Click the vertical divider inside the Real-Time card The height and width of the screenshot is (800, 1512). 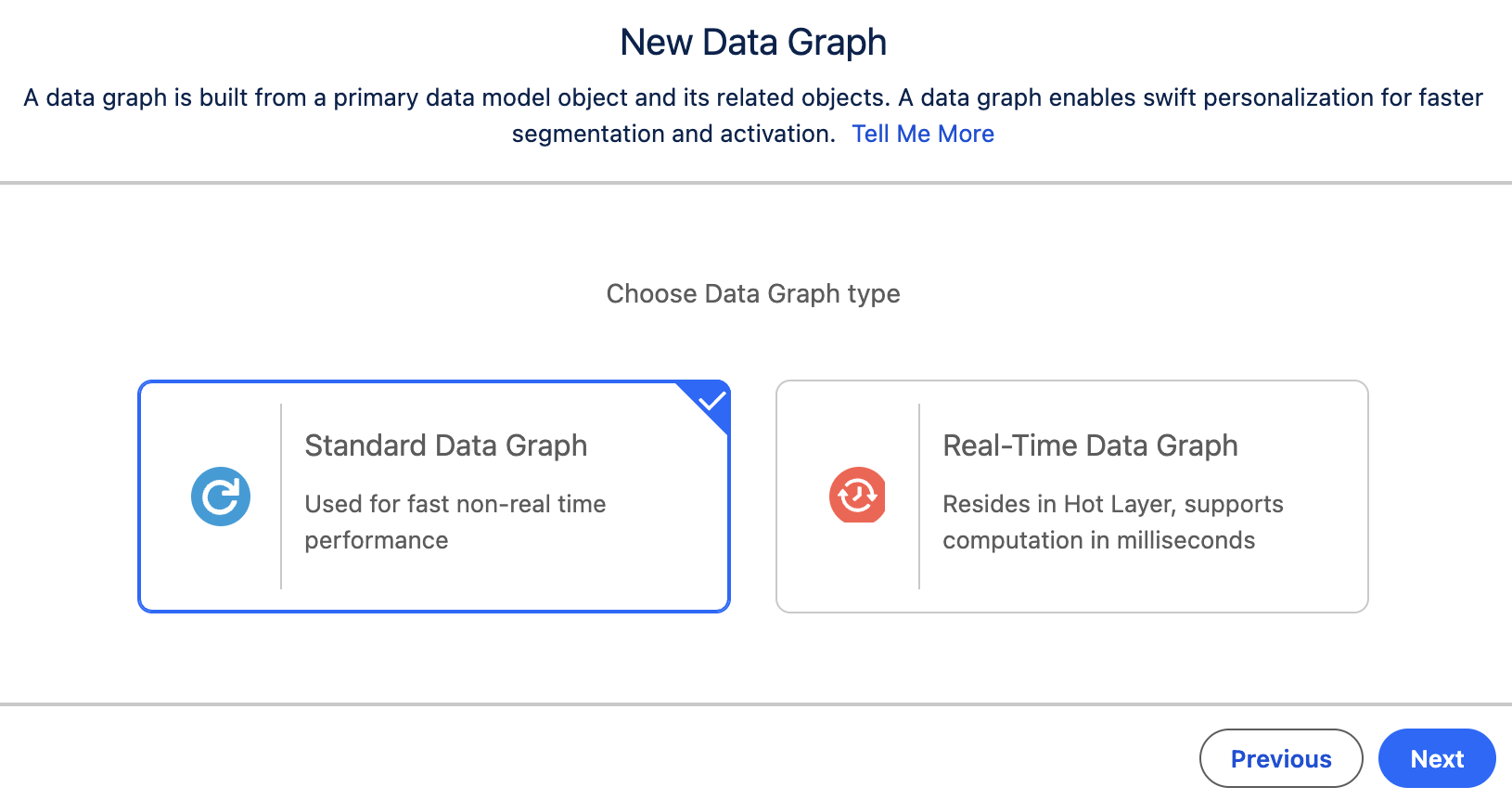[x=919, y=497]
